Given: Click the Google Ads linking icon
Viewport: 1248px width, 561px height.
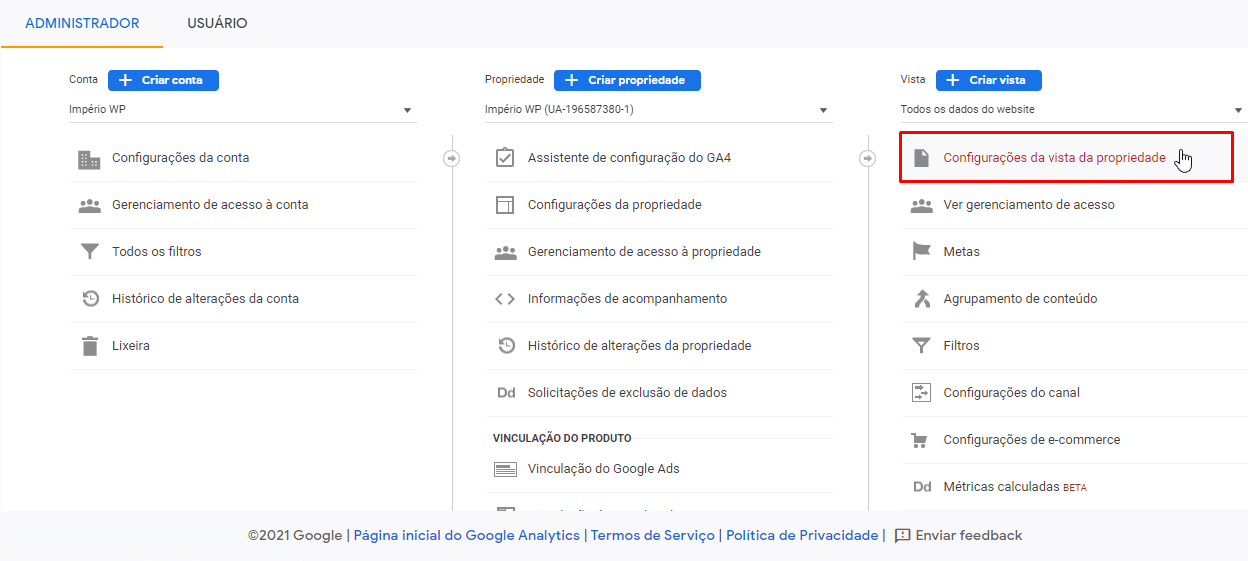Looking at the screenshot, I should 505,469.
